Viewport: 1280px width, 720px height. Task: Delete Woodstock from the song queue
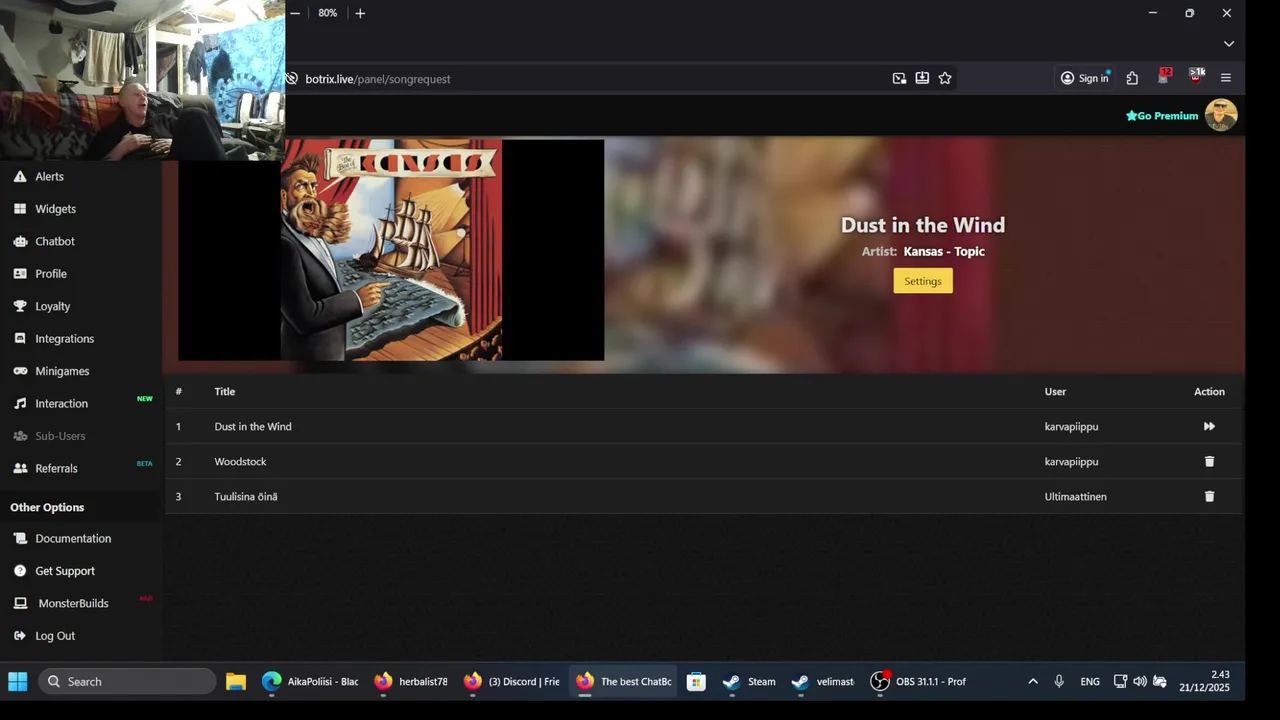(1209, 461)
